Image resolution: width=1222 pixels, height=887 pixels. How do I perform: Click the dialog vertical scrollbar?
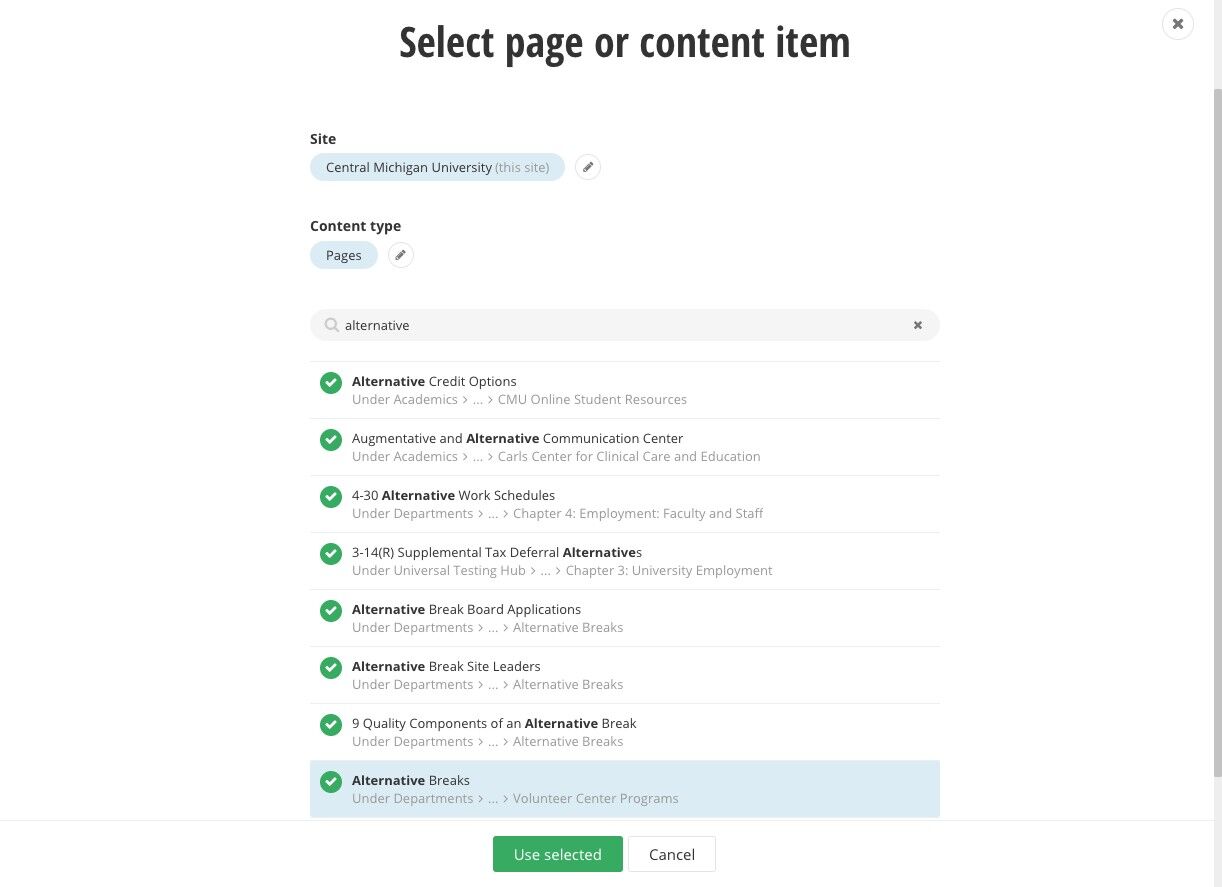coord(1217,430)
